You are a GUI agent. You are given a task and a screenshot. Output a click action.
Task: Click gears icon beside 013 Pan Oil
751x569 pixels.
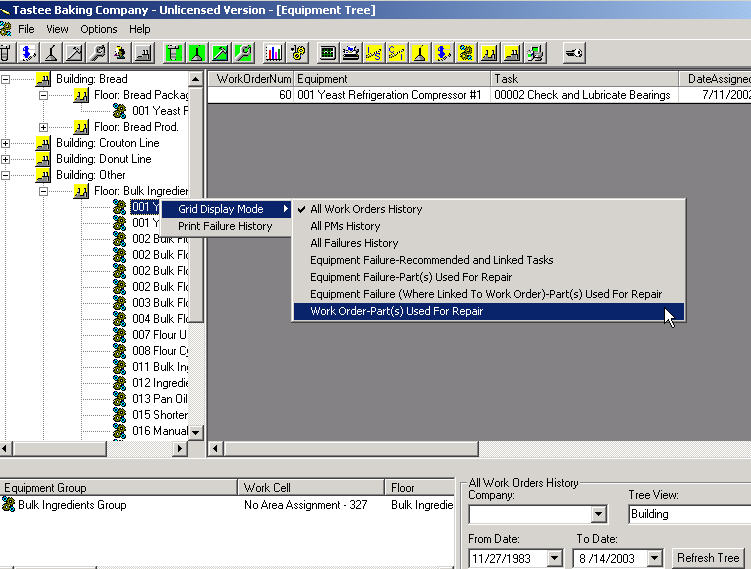click(119, 399)
